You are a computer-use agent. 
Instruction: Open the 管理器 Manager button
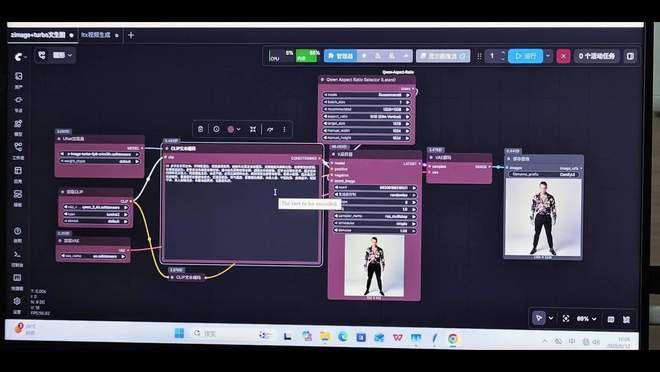341,56
